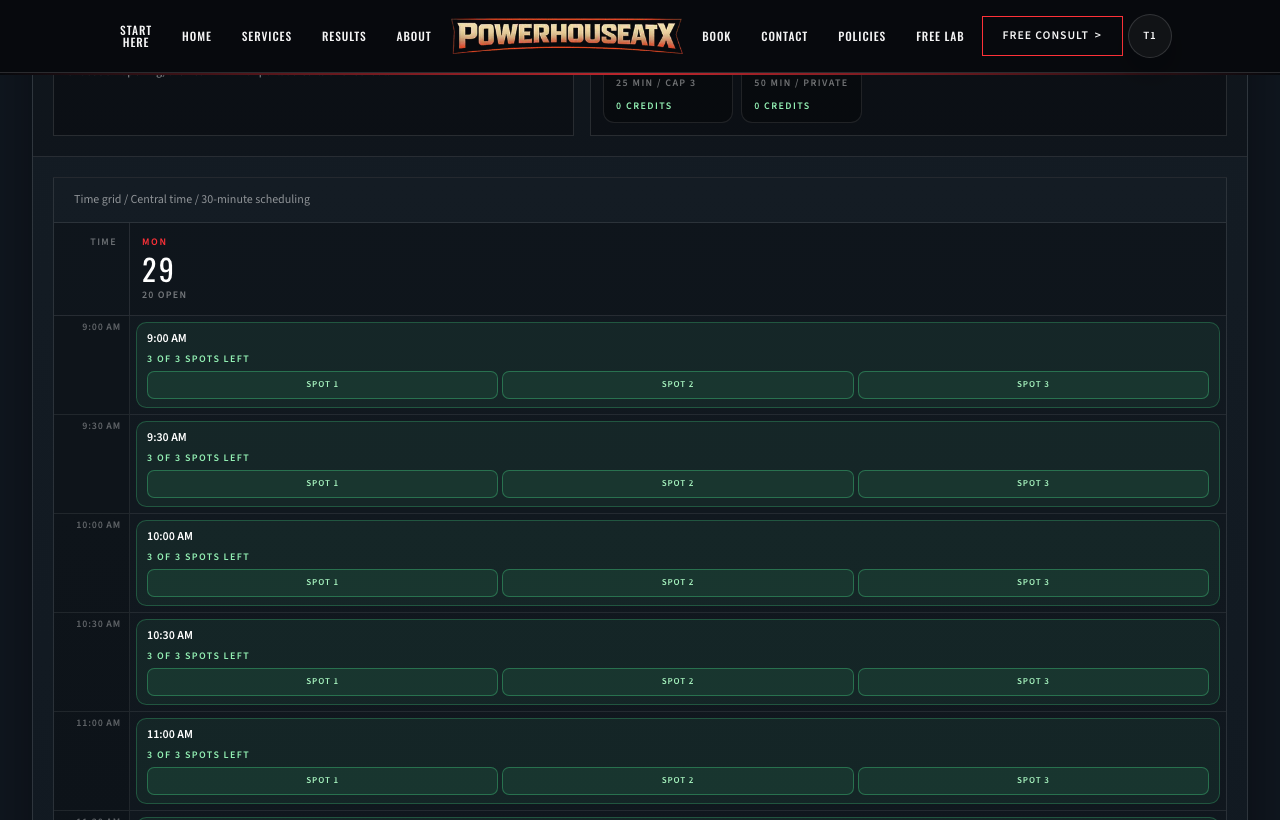Book Spot 3 at 9:00 AM
This screenshot has width=1280, height=820.
[x=1033, y=385]
